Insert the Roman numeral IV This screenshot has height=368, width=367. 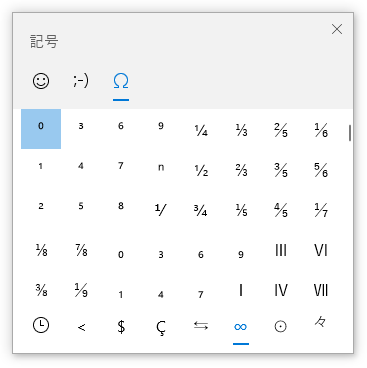(x=281, y=289)
